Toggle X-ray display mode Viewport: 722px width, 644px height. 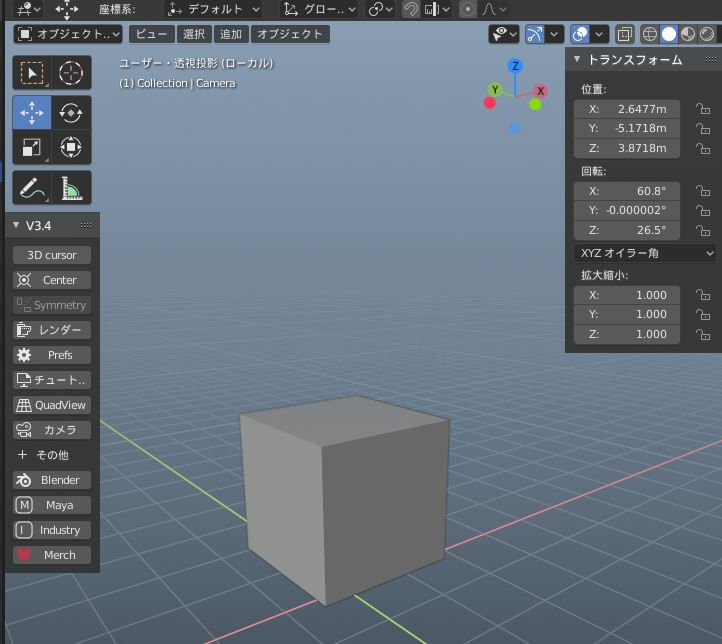click(624, 34)
